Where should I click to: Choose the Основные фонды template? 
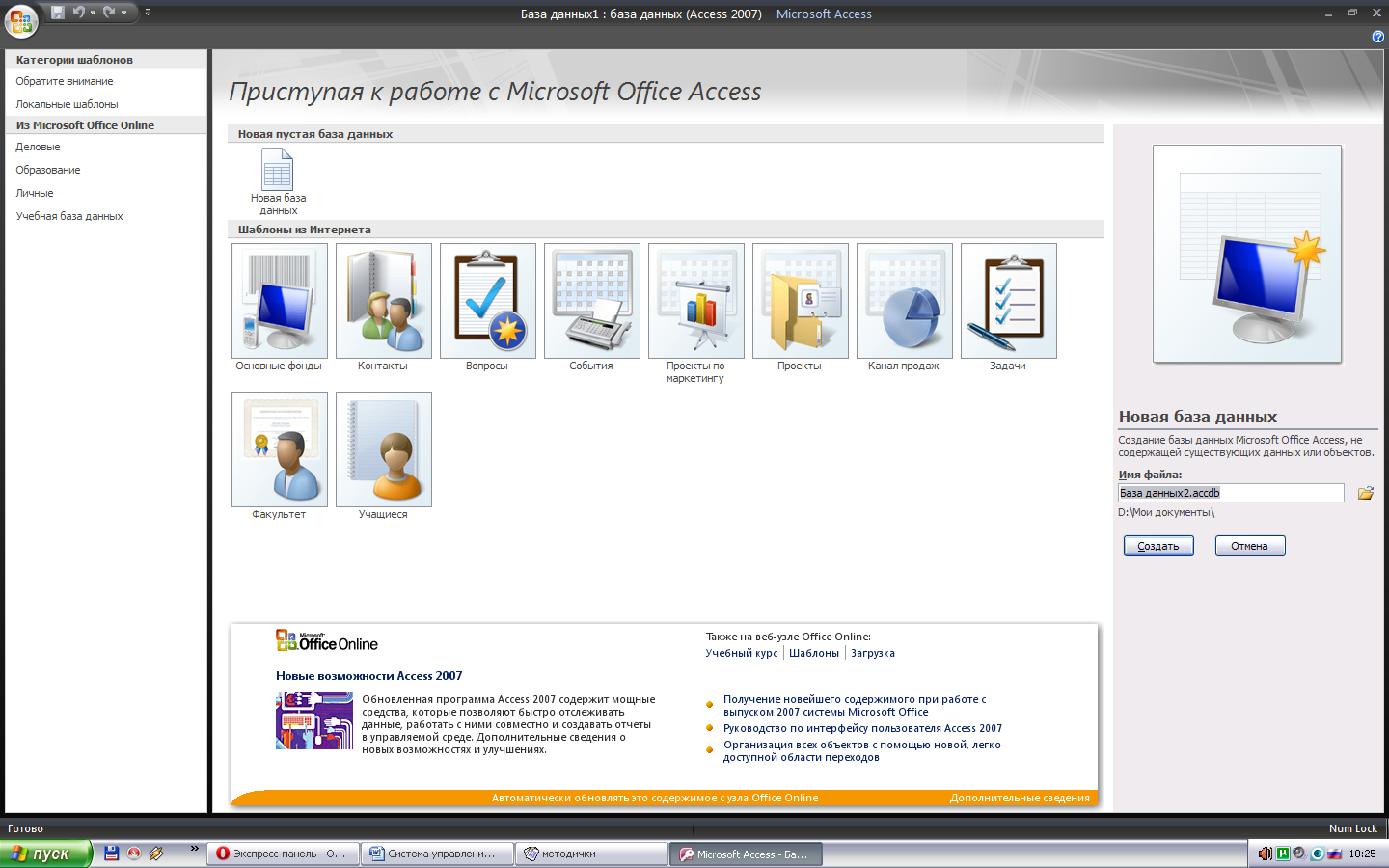pos(279,308)
